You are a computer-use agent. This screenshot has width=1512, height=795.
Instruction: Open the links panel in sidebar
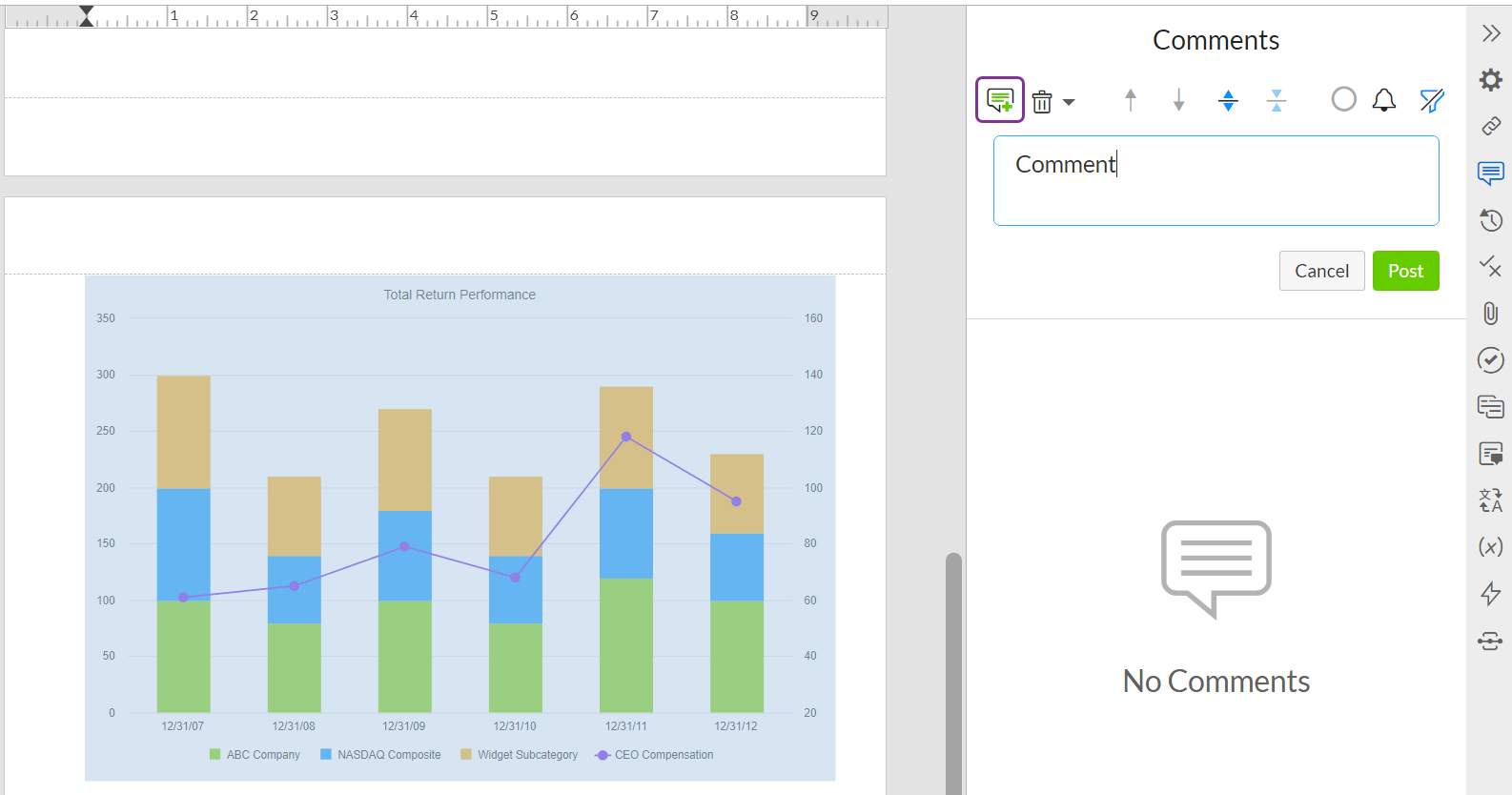pos(1491,126)
